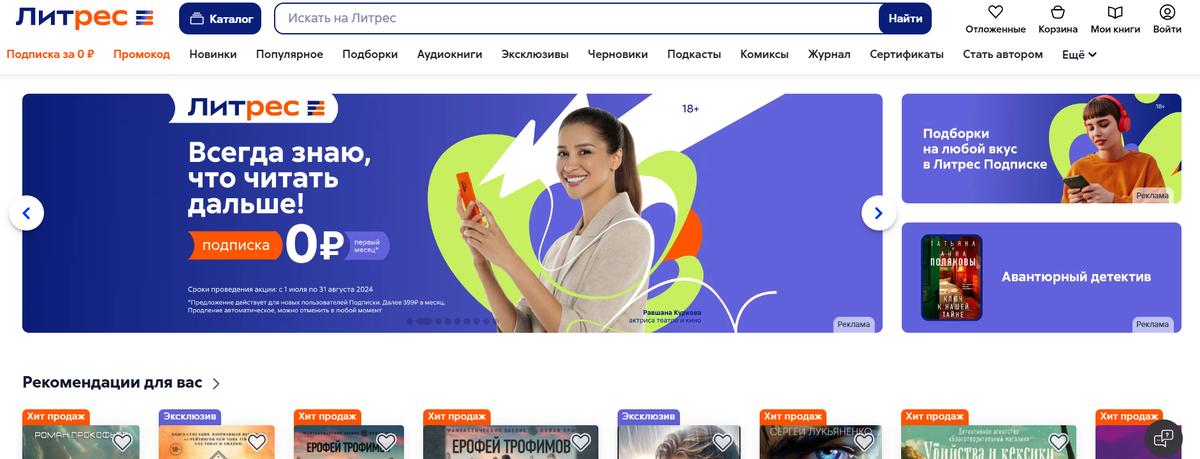Viewport: 1200px width, 459px height.
Task: Click the Литрес logo in top-left corner
Action: point(85,18)
